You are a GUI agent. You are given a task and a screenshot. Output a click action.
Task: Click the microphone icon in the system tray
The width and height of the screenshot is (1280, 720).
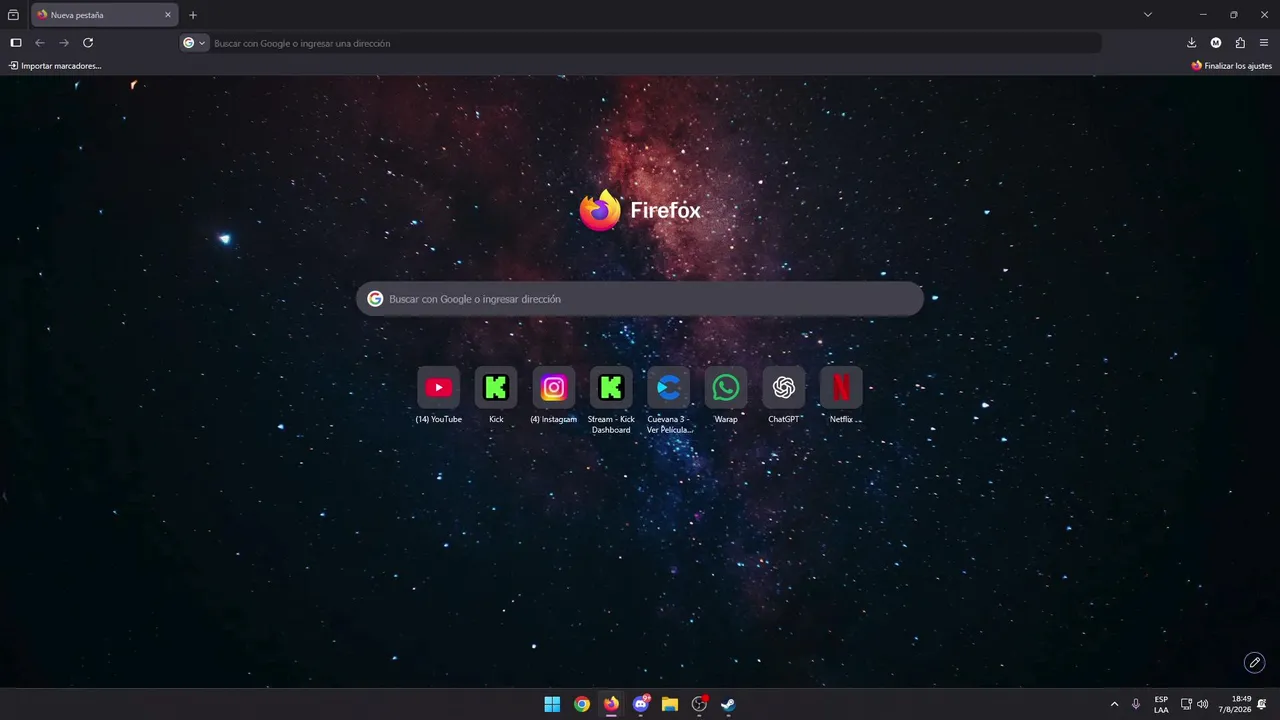tap(1136, 704)
